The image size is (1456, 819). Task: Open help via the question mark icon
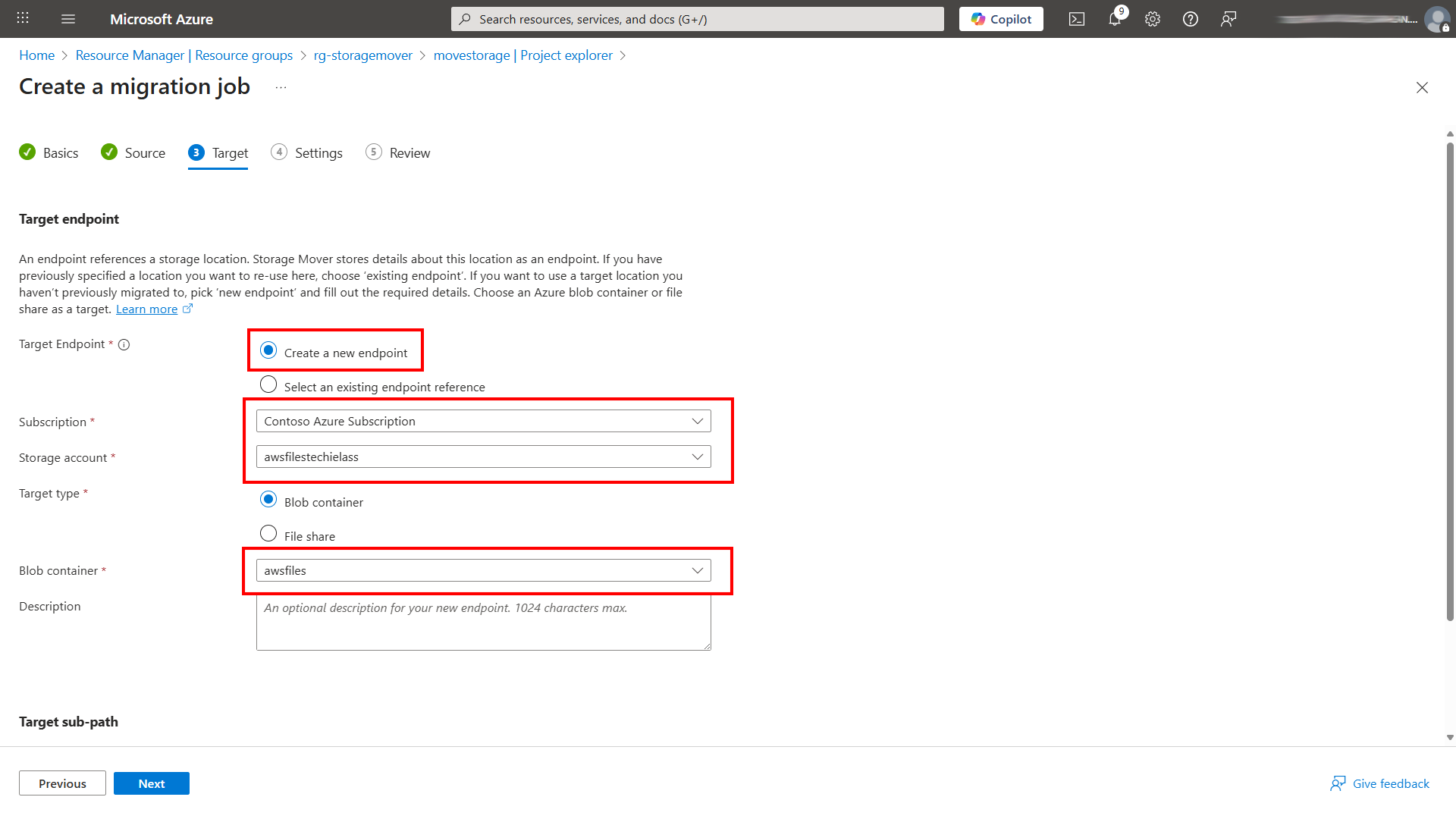pyautogui.click(x=1190, y=19)
